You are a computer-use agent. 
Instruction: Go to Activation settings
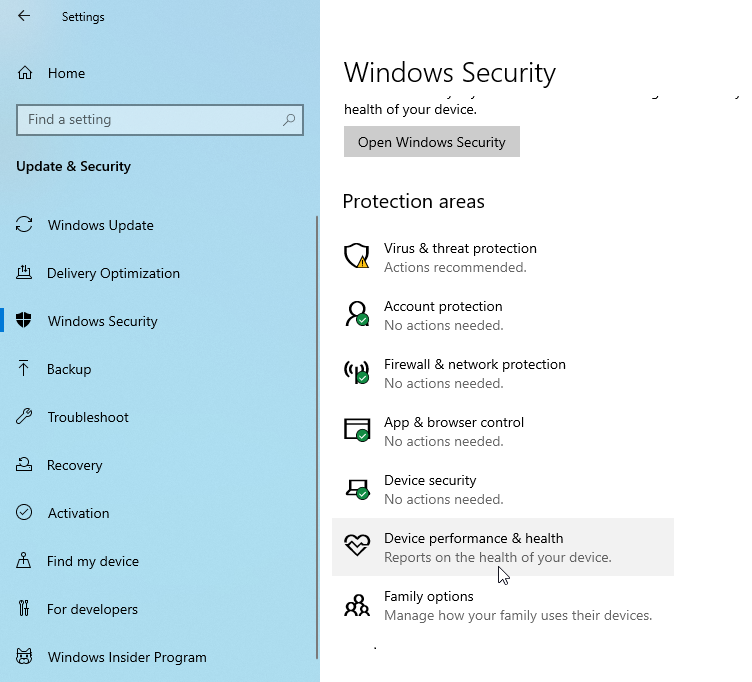158,513
